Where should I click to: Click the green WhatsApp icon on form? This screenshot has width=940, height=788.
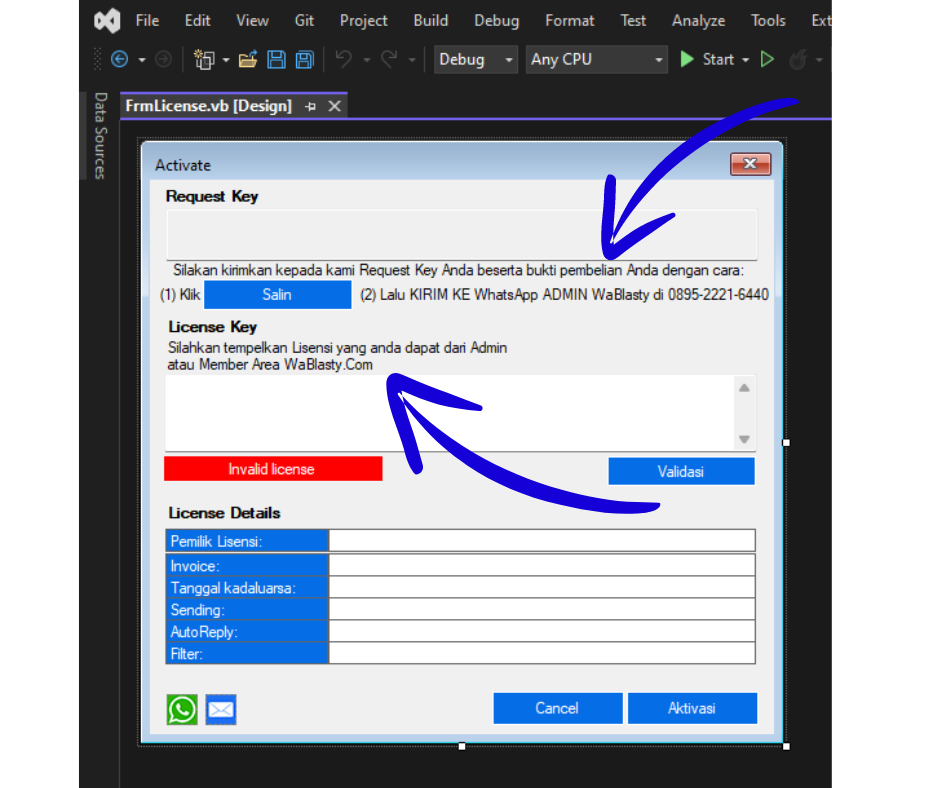[182, 710]
